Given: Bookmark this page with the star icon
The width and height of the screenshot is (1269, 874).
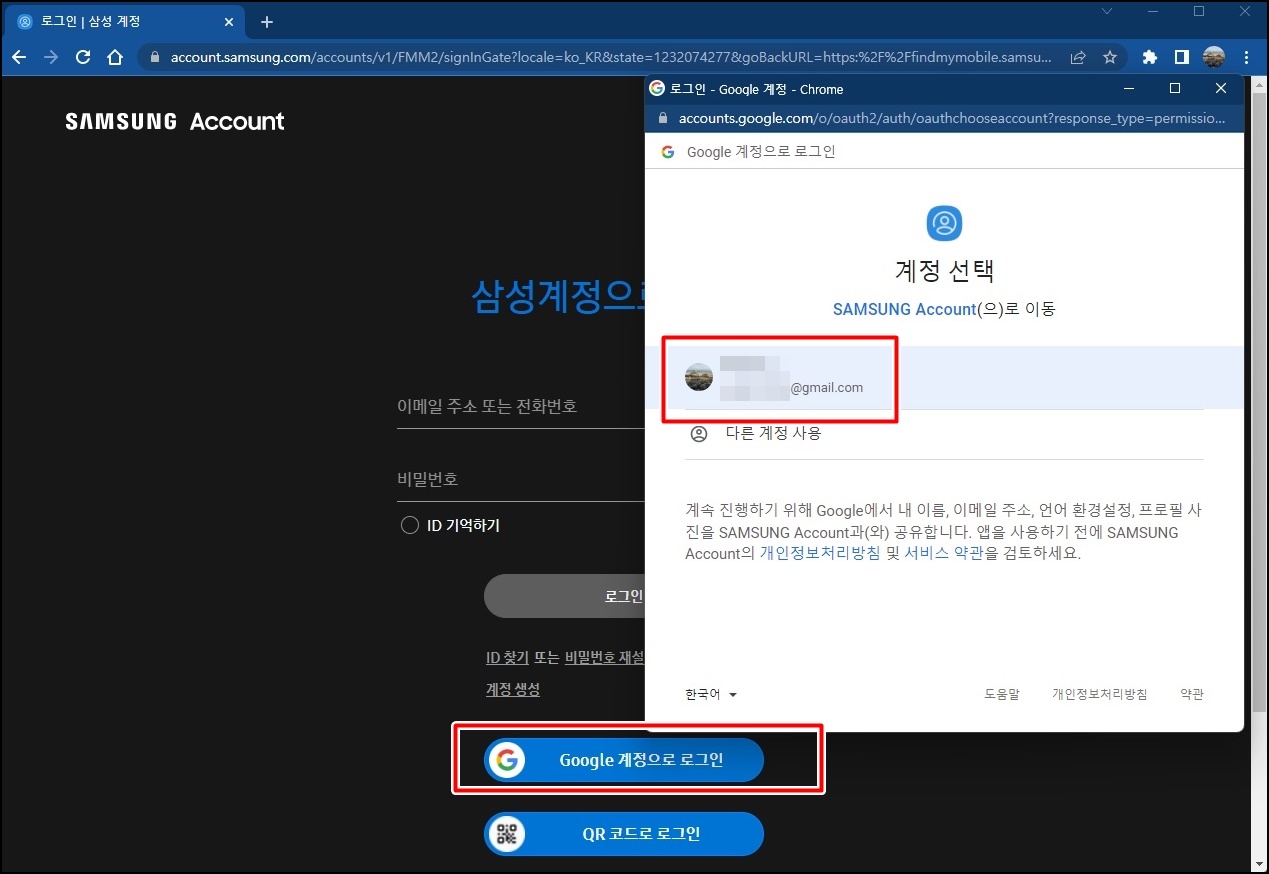Looking at the screenshot, I should (1110, 57).
